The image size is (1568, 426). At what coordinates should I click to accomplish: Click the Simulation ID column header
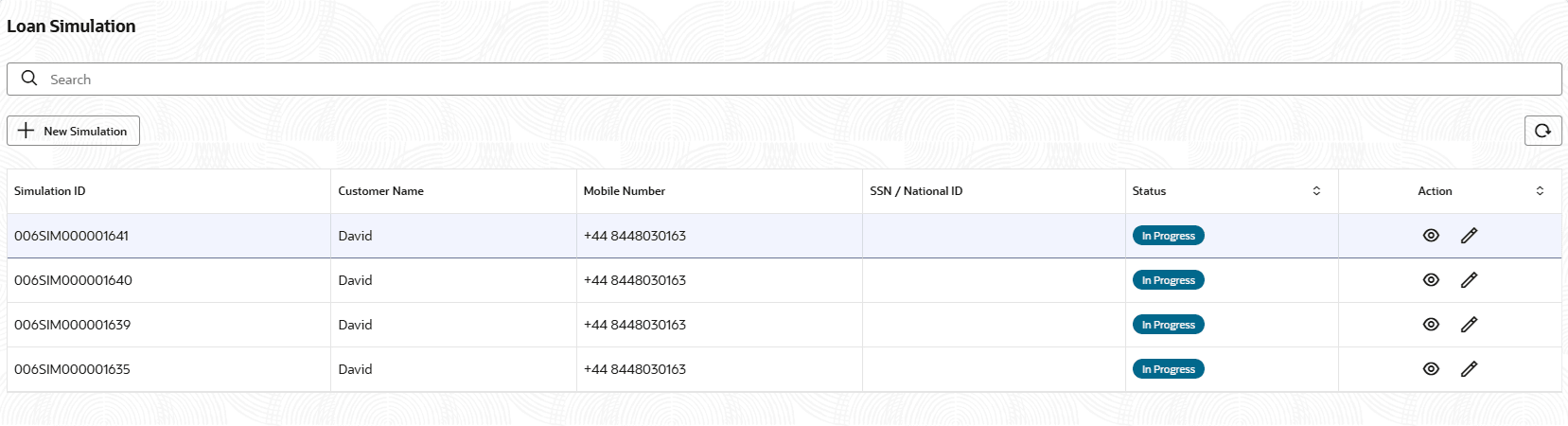pyautogui.click(x=50, y=191)
